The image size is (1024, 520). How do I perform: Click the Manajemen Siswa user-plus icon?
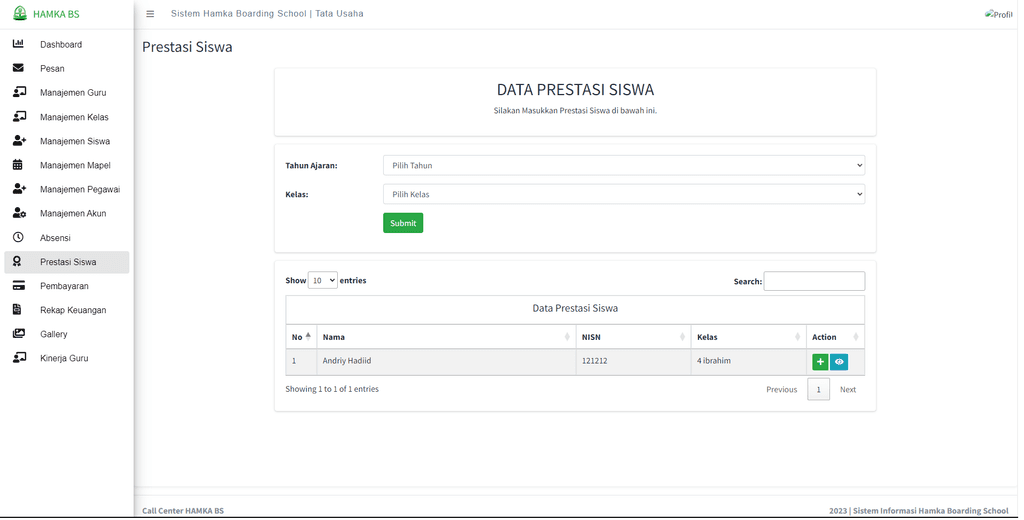click(20, 140)
